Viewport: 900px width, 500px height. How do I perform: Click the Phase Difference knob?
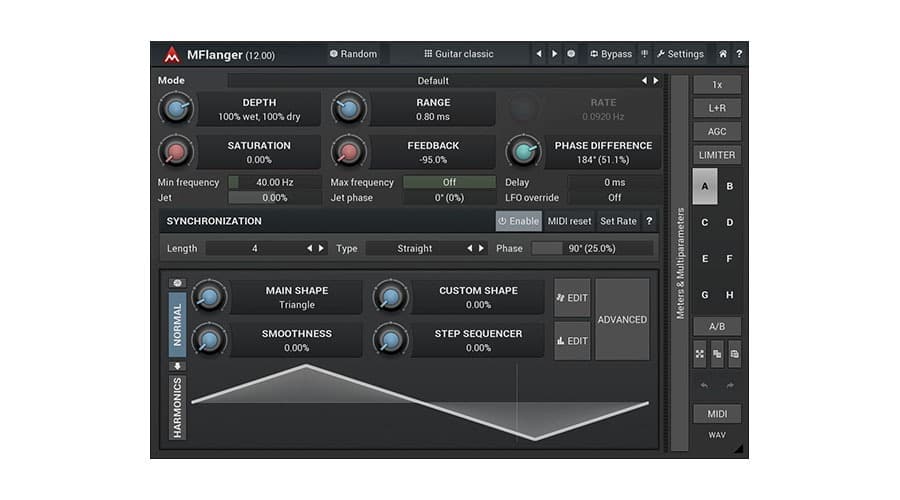(x=523, y=152)
